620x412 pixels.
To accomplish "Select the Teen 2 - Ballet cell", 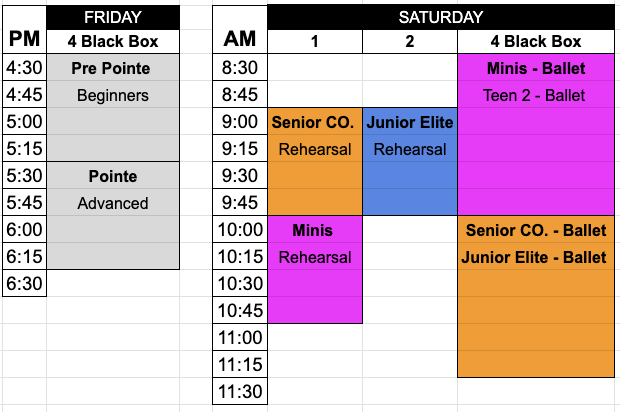I will coord(536,95).
